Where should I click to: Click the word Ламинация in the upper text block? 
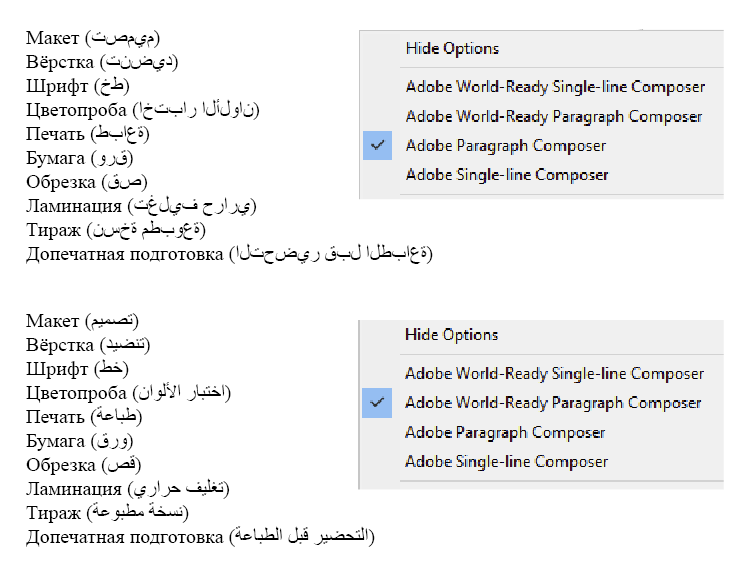(x=75, y=206)
